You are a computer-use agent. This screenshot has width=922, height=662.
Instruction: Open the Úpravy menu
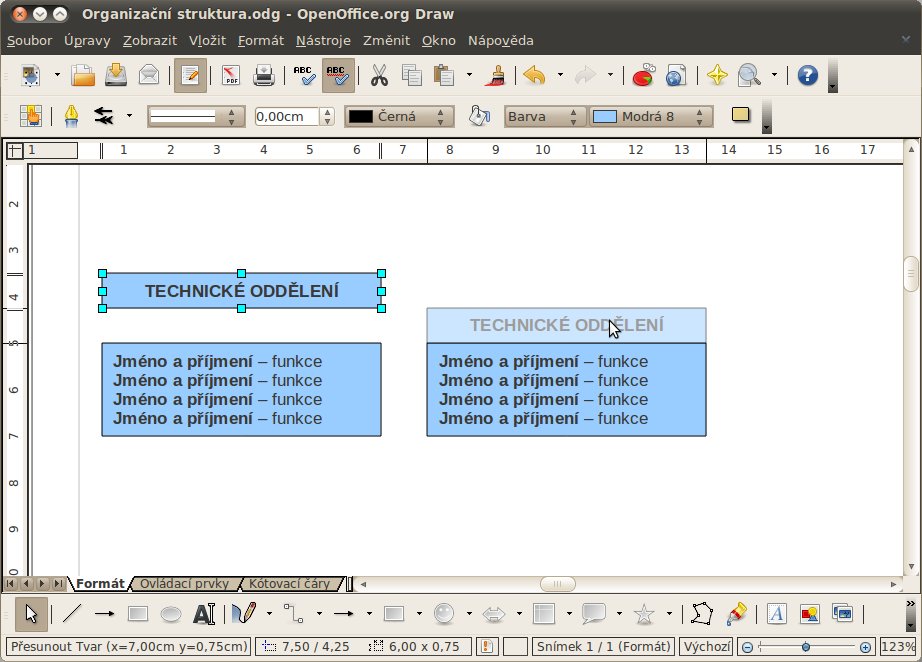[x=87, y=41]
